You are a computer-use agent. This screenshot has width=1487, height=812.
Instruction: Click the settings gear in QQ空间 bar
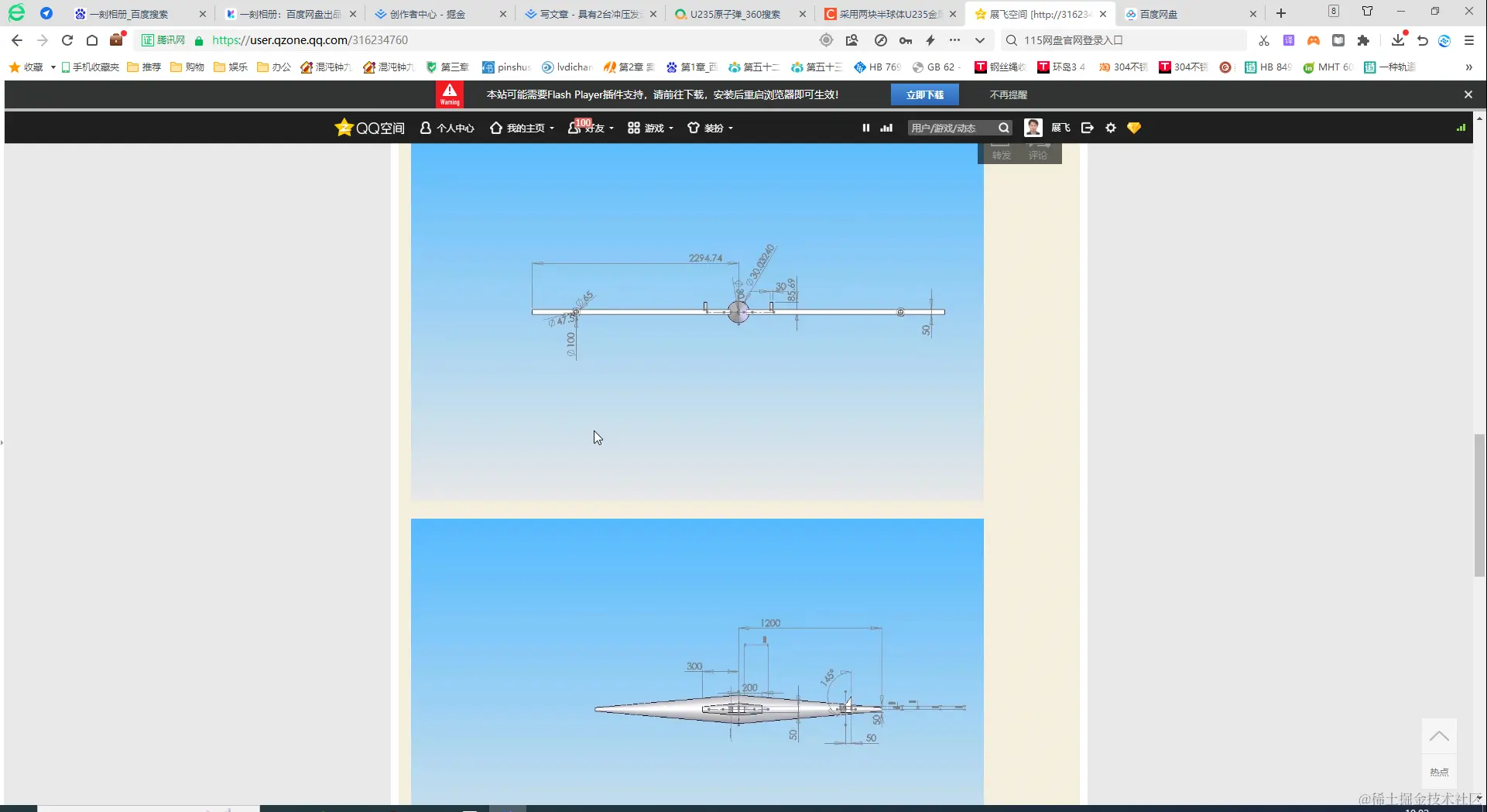1111,128
